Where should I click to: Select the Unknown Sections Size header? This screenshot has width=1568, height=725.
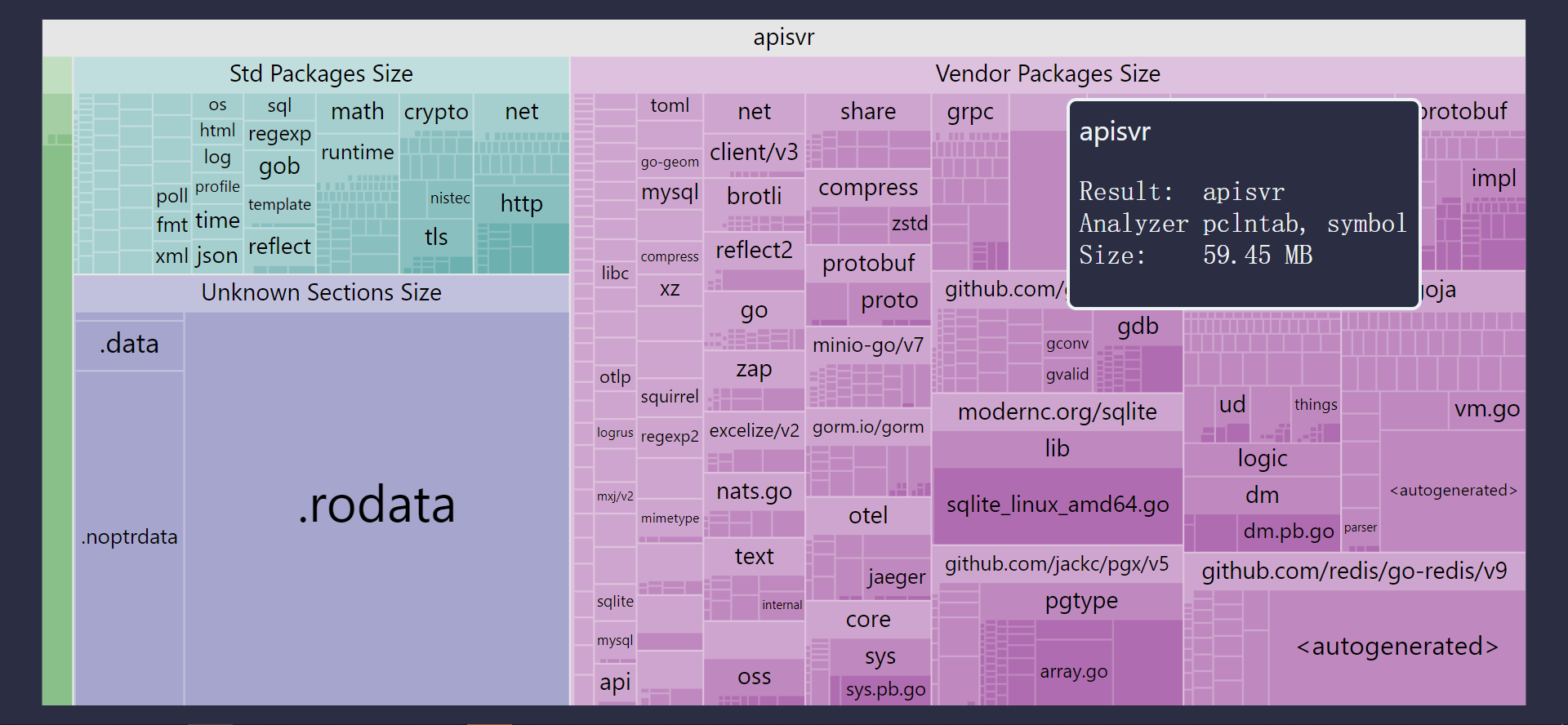pos(321,293)
